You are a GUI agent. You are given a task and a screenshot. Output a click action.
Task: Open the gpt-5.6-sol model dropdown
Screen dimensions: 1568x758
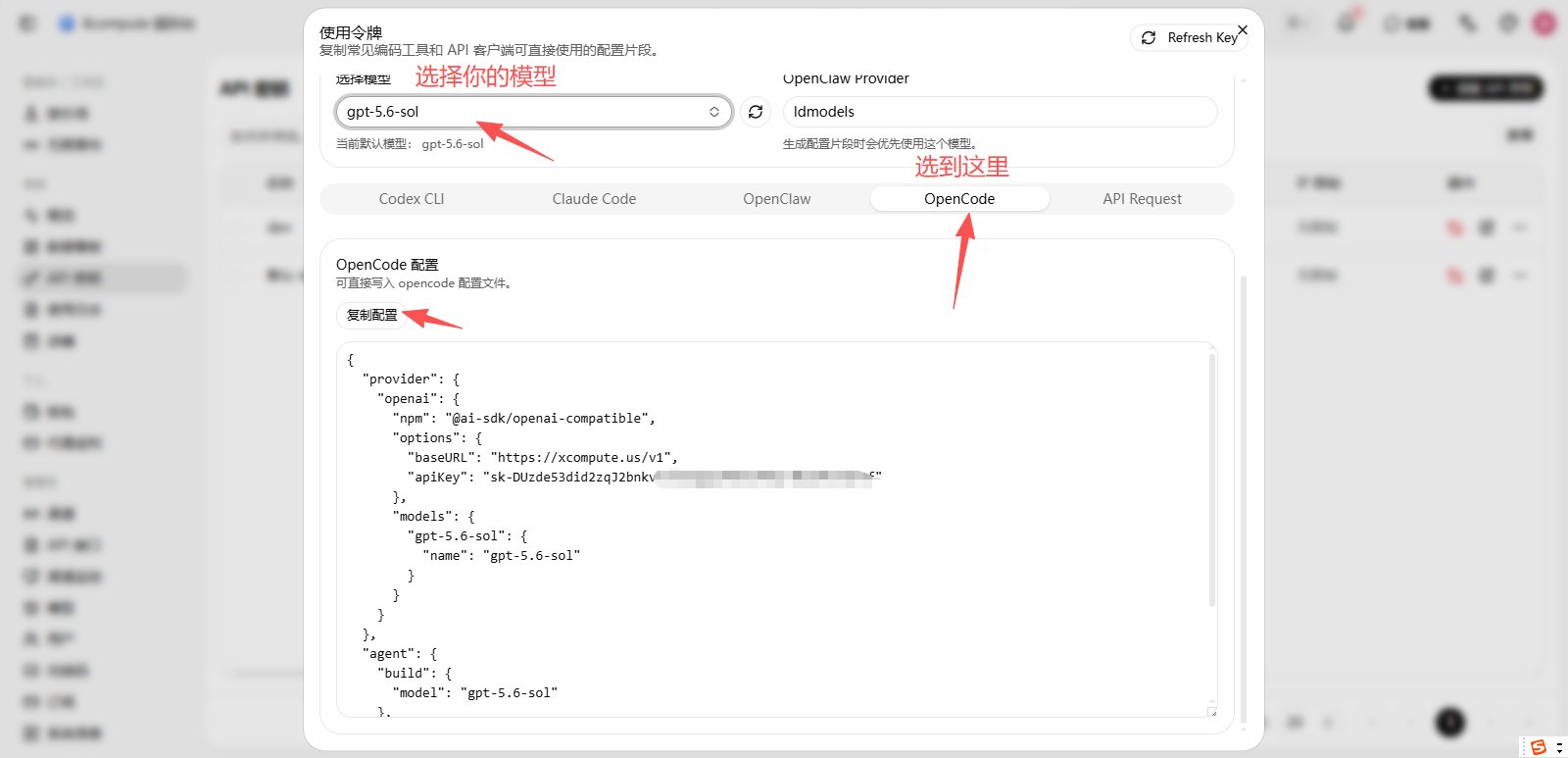pyautogui.click(x=533, y=112)
